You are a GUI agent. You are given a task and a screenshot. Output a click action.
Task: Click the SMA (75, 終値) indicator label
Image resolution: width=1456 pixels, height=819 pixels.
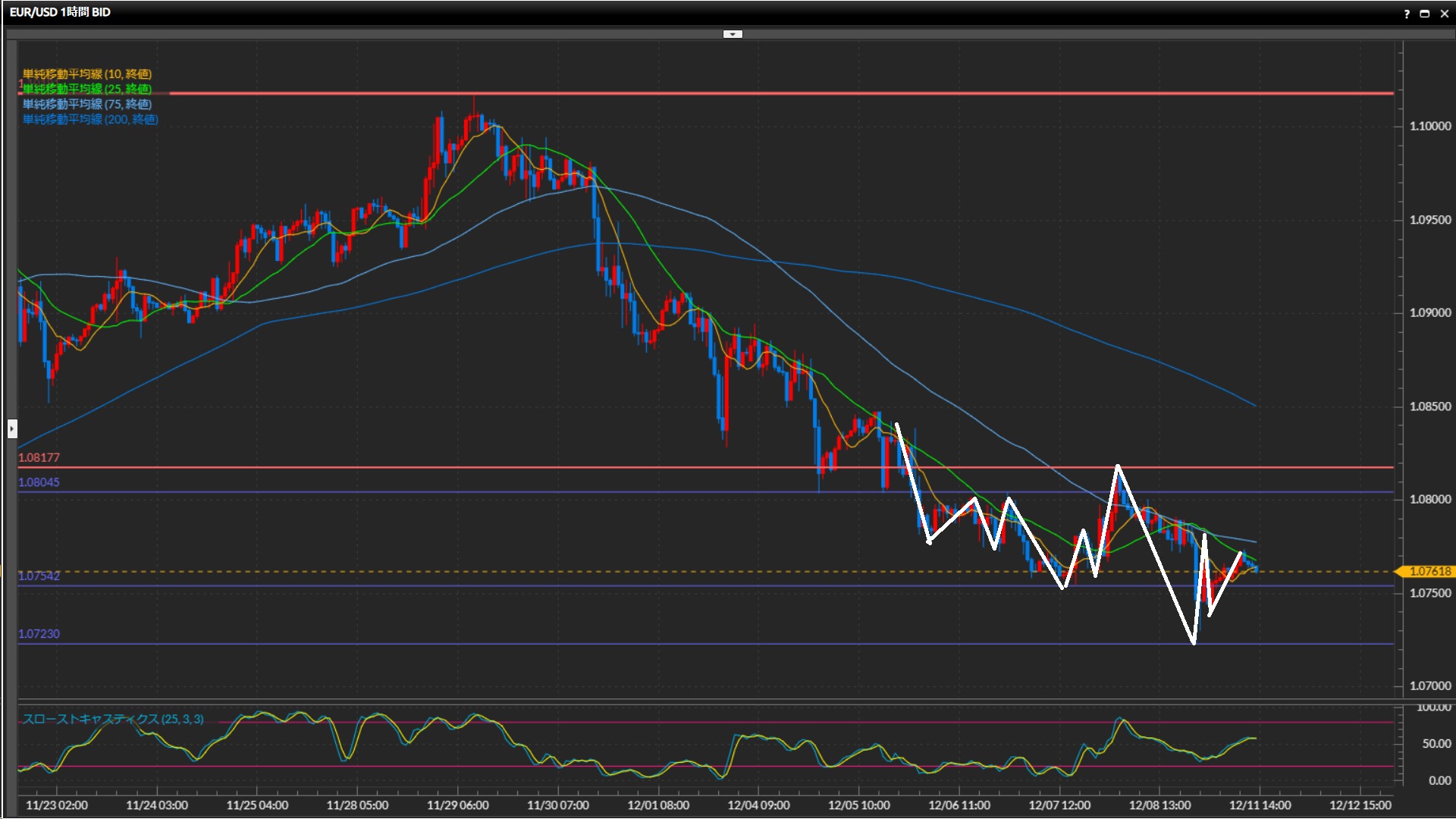pyautogui.click(x=87, y=104)
